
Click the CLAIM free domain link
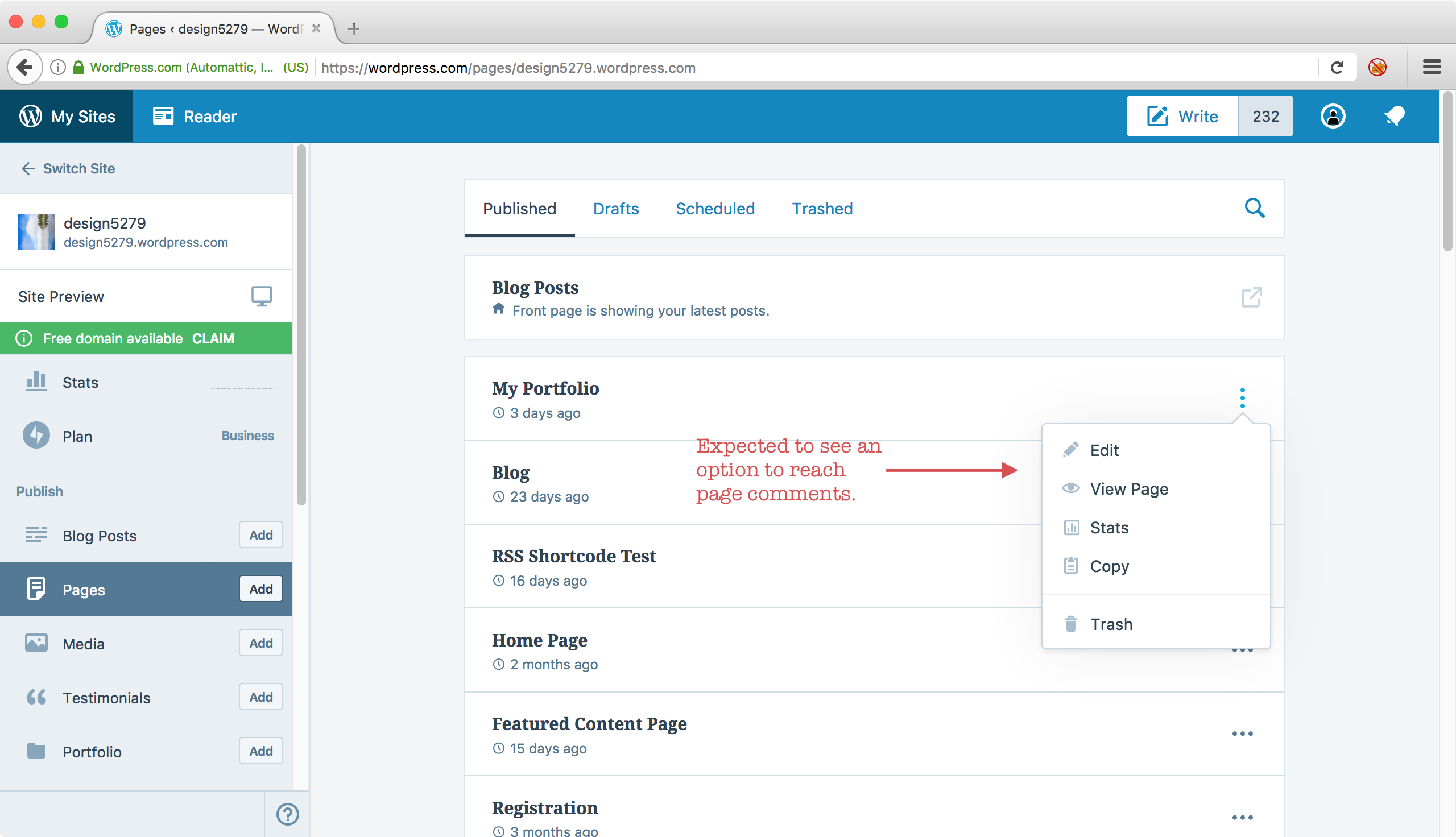click(x=213, y=338)
